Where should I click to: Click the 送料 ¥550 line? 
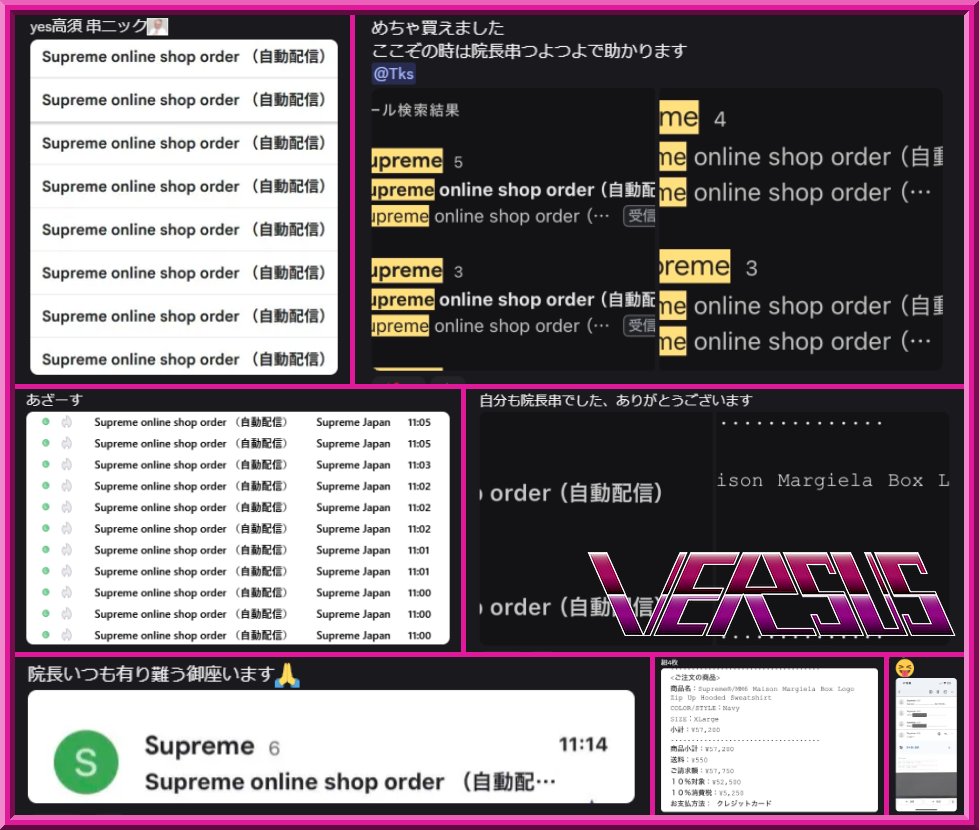[689, 759]
